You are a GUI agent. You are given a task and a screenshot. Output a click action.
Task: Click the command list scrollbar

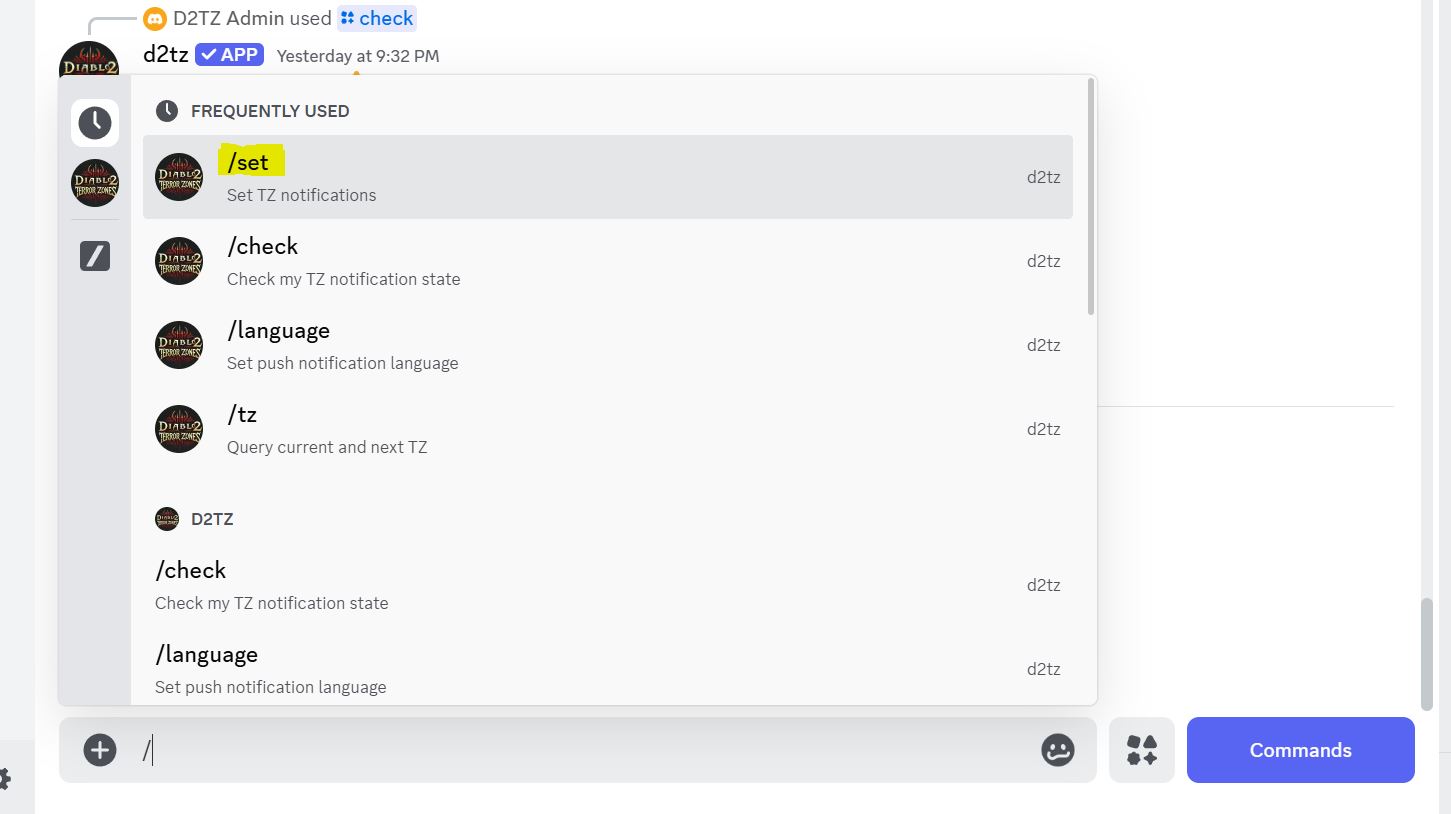[1090, 197]
